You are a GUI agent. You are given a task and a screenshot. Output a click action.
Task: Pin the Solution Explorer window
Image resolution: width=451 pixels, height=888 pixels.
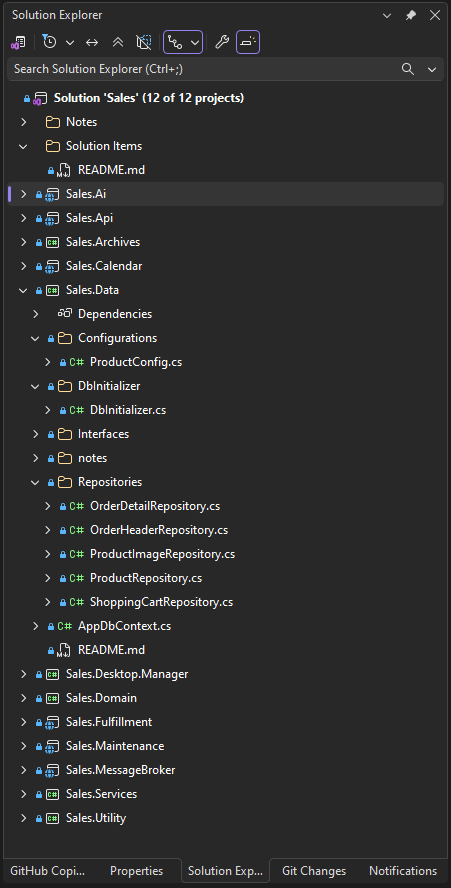point(411,15)
